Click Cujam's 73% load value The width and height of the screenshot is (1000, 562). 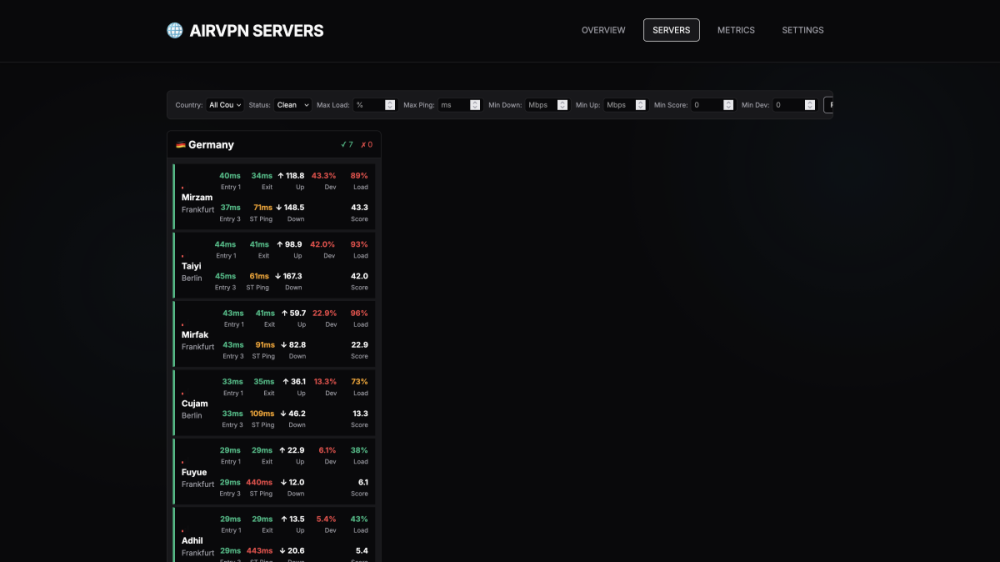(359, 382)
